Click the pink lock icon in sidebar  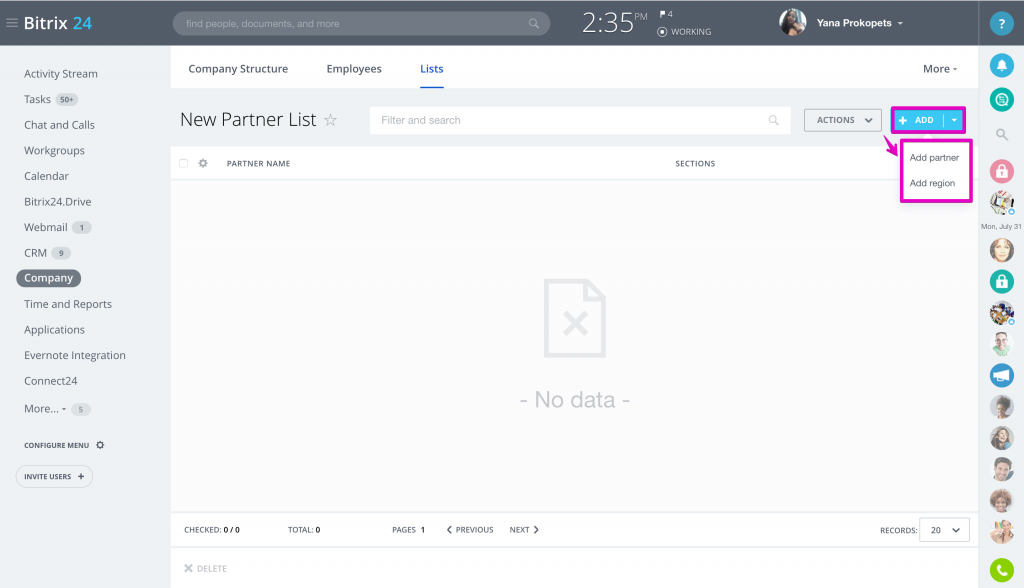(1001, 171)
